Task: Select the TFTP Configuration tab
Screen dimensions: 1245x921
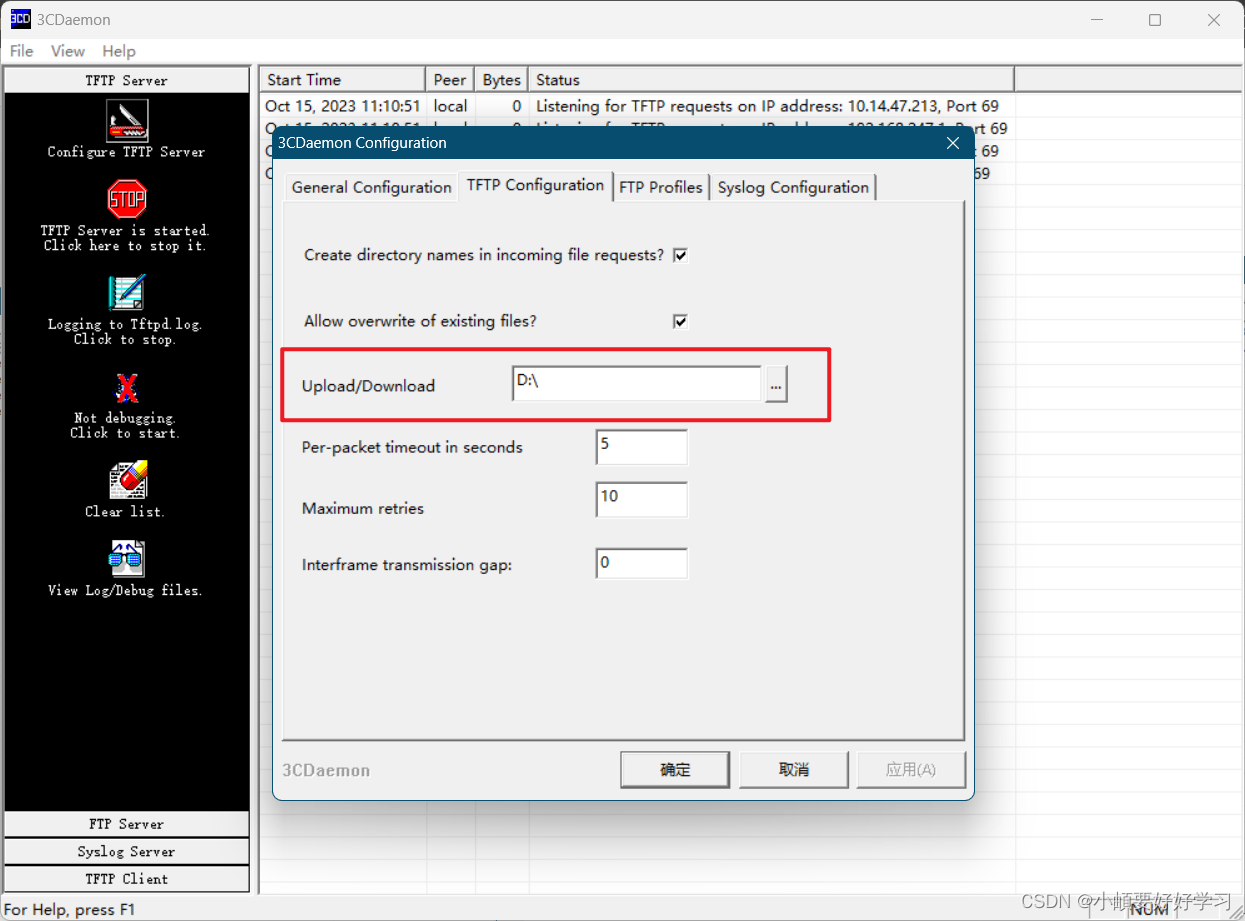Action: click(x=535, y=185)
